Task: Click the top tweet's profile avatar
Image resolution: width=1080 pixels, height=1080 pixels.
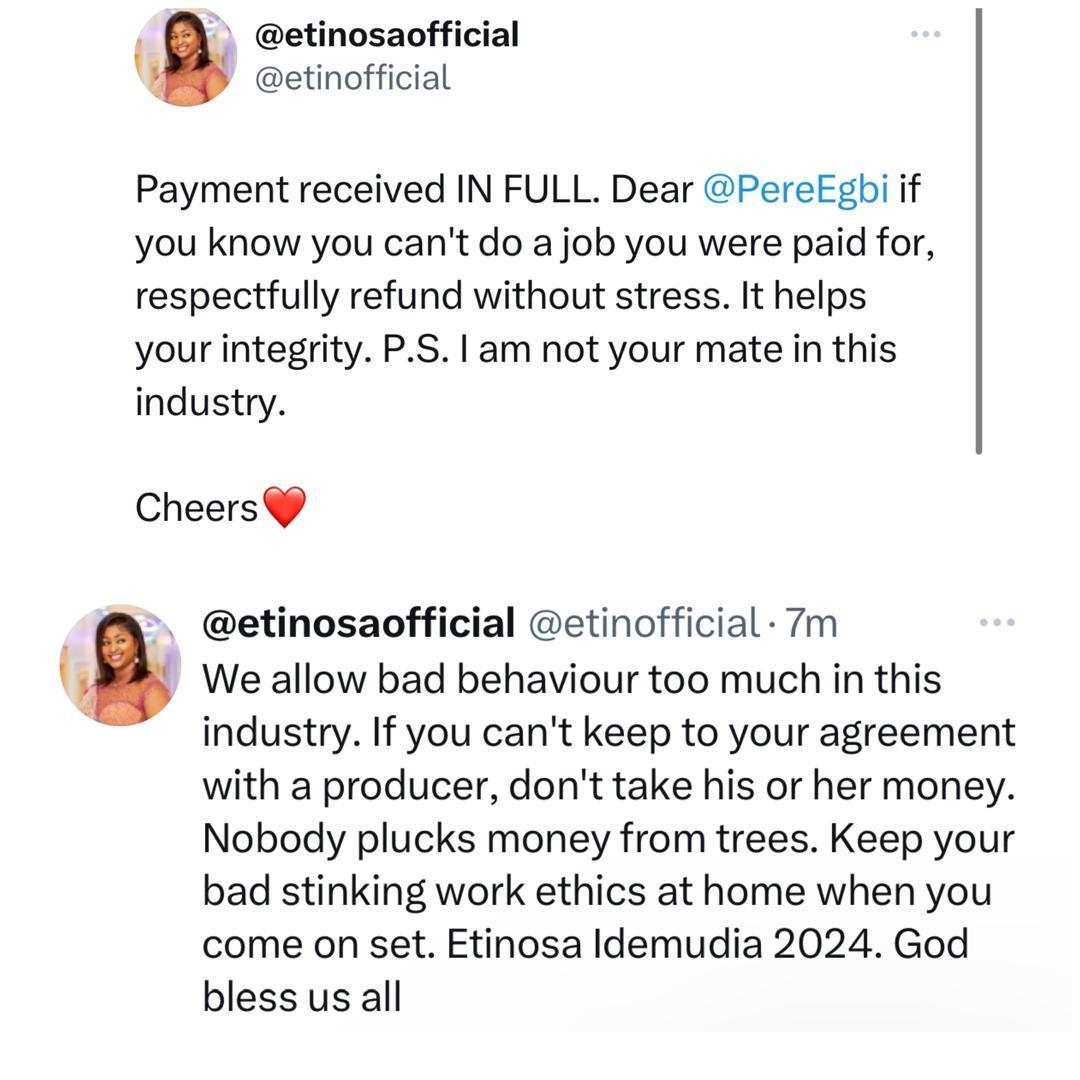Action: [186, 56]
